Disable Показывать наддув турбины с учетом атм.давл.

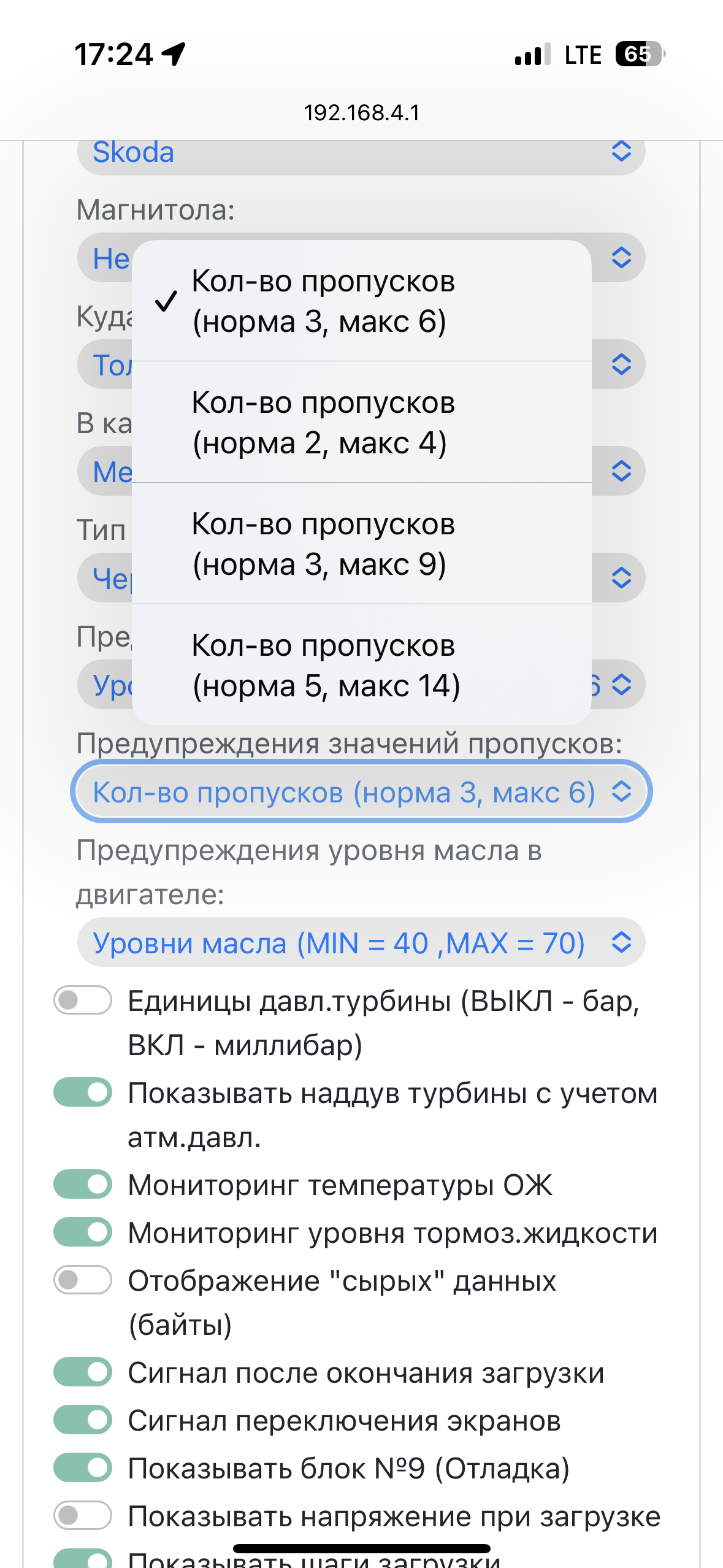pyautogui.click(x=83, y=1093)
